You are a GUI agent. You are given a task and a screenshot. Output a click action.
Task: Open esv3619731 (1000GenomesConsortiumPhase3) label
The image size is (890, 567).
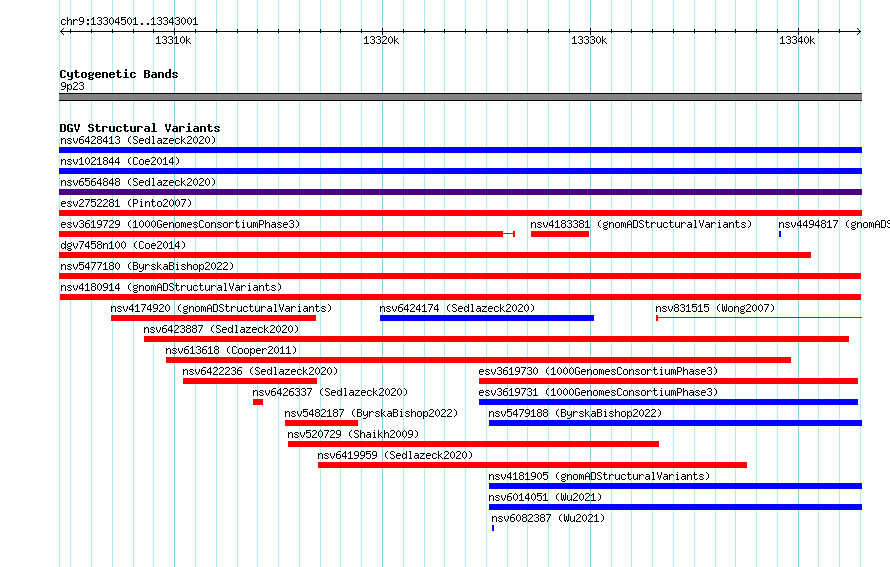(x=598, y=392)
